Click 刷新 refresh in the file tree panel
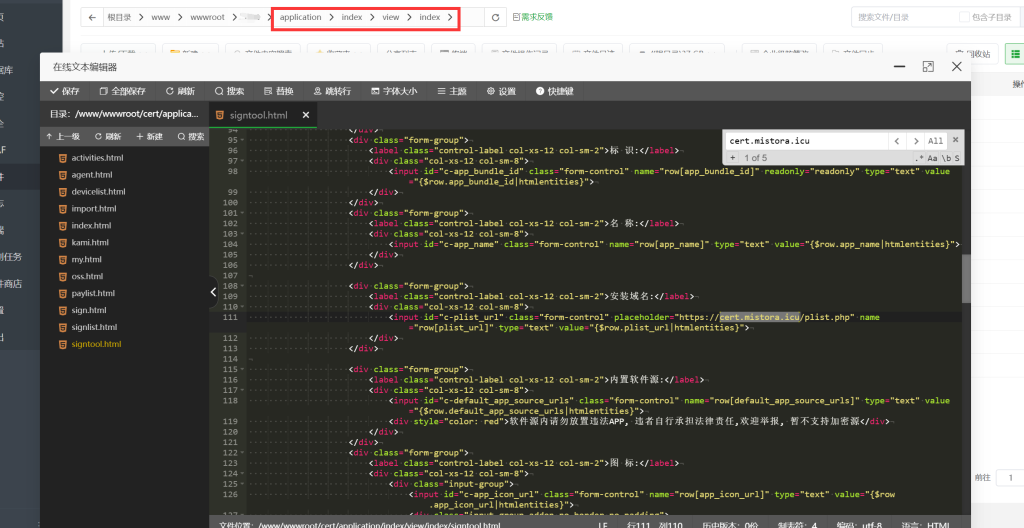Image resolution: width=1024 pixels, height=528 pixels. (x=108, y=137)
